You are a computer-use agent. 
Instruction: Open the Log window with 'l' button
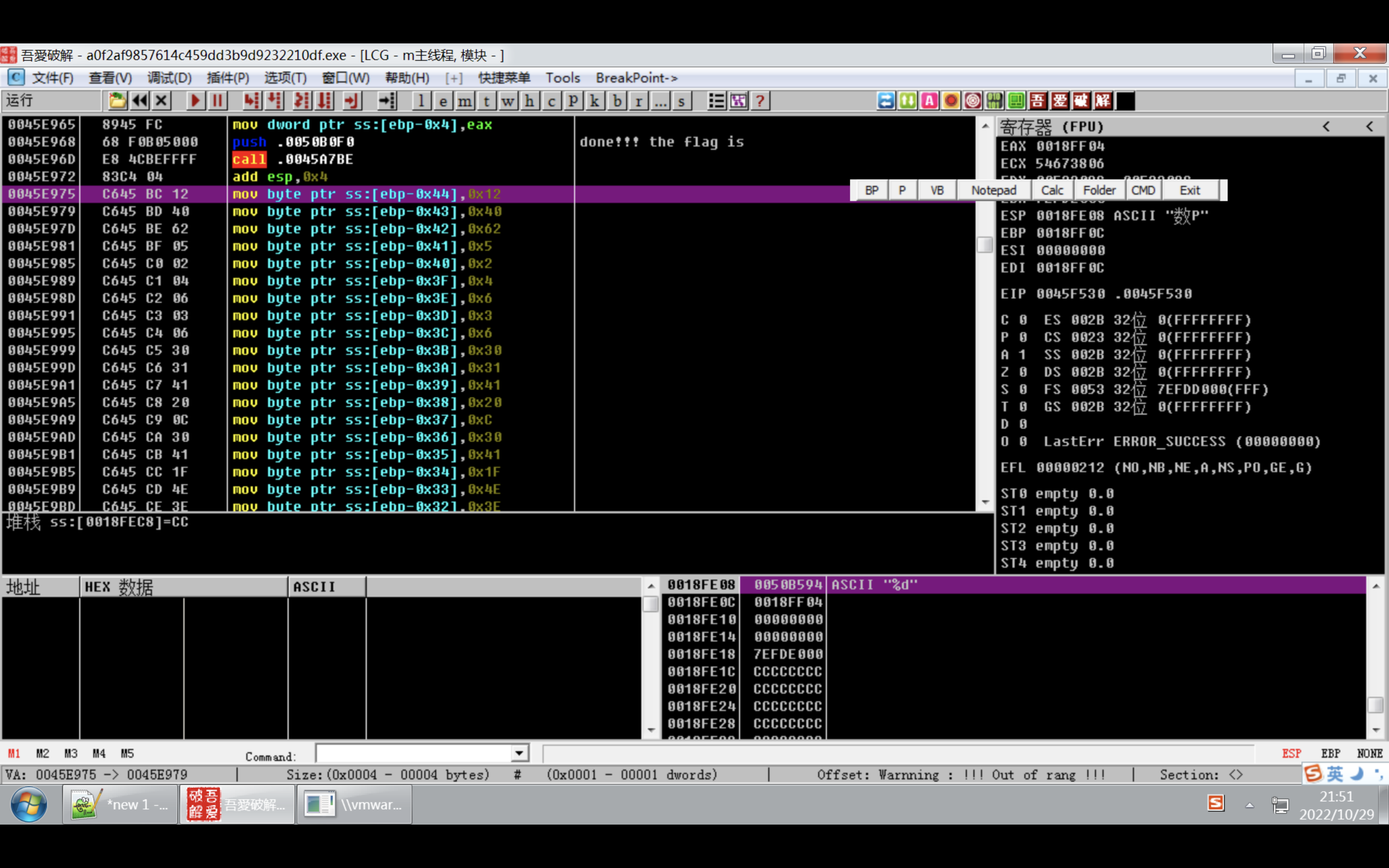pyautogui.click(x=422, y=101)
